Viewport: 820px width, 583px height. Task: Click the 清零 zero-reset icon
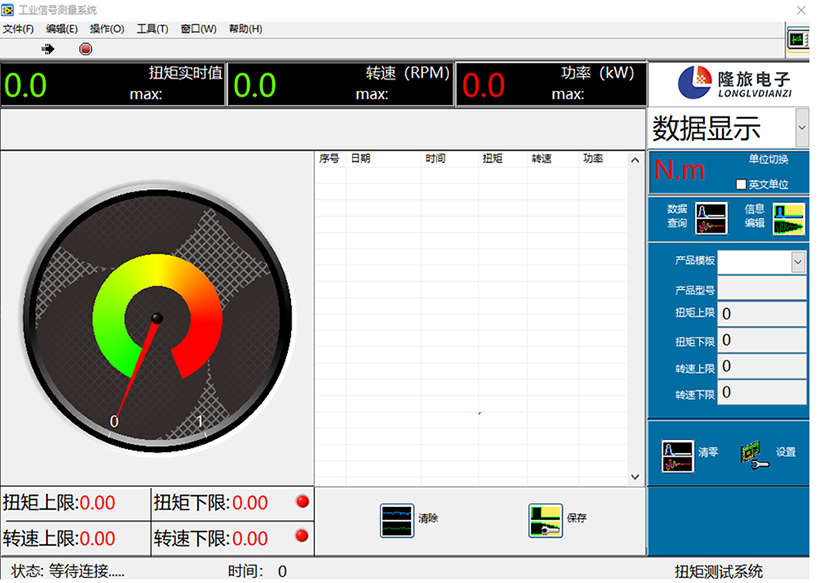[677, 455]
